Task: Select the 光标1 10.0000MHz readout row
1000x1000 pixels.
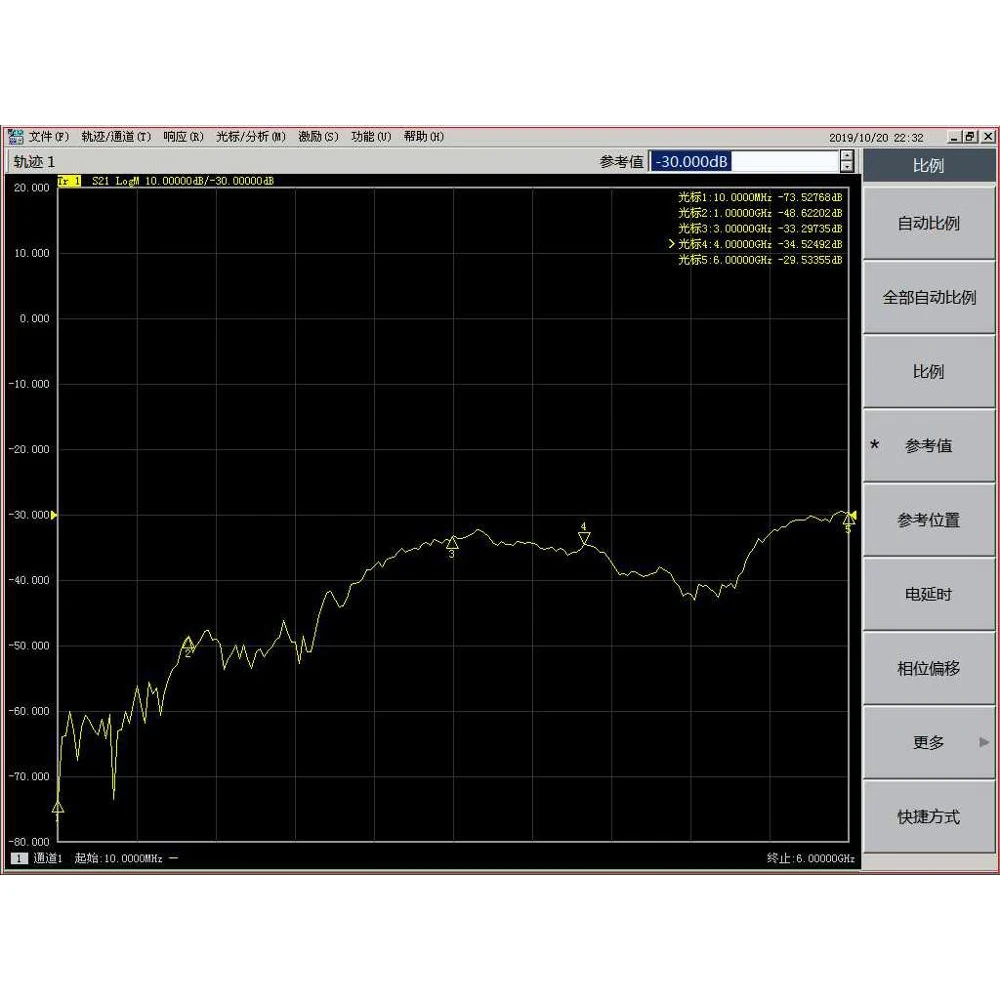Action: point(760,197)
